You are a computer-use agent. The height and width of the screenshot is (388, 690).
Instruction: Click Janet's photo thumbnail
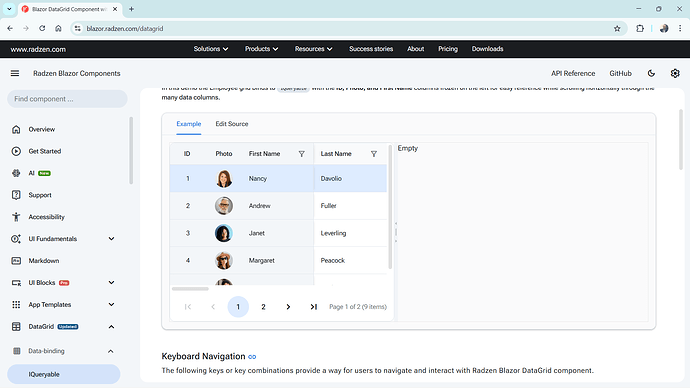point(224,233)
